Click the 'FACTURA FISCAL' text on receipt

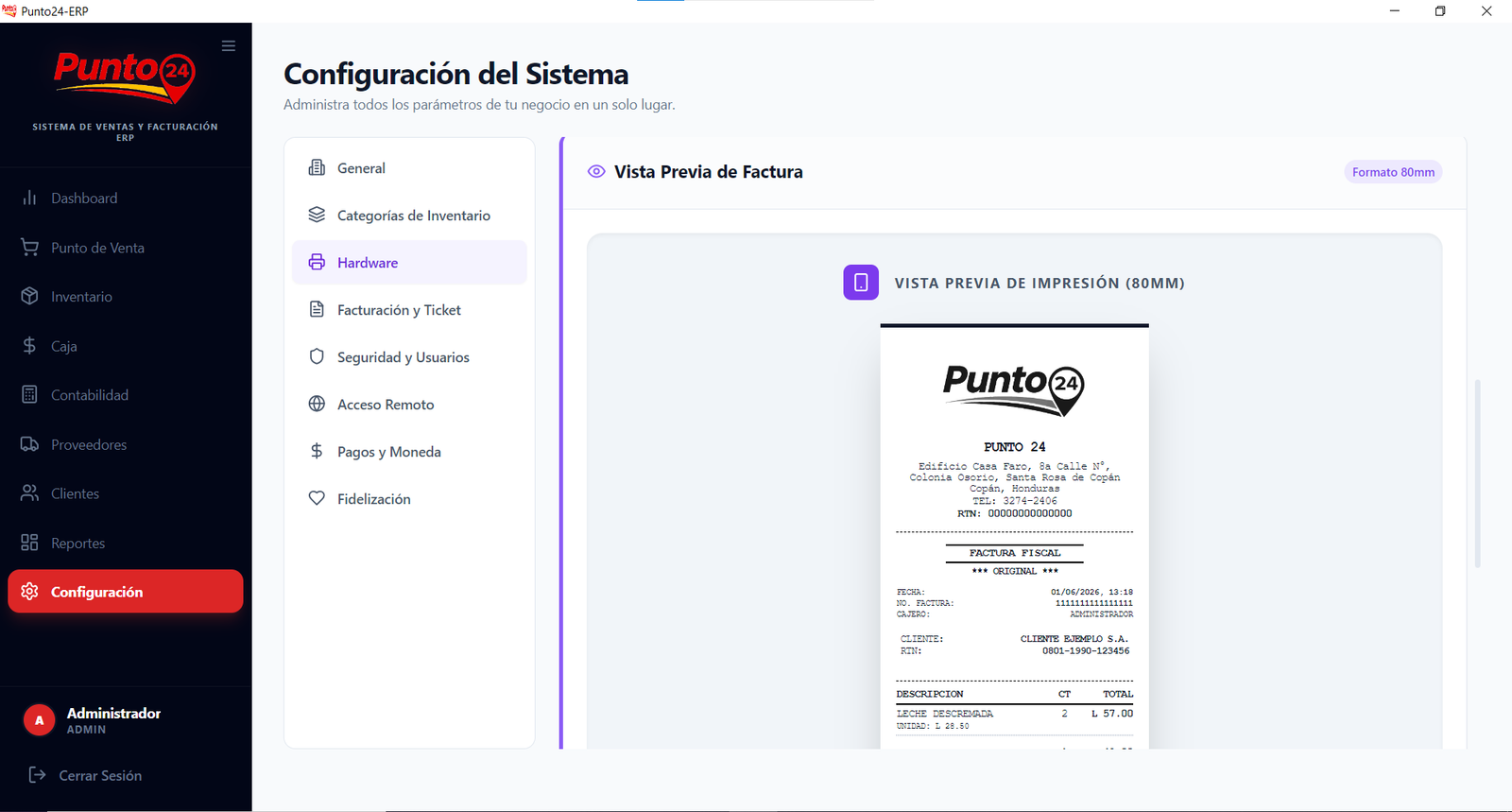[x=1015, y=553]
